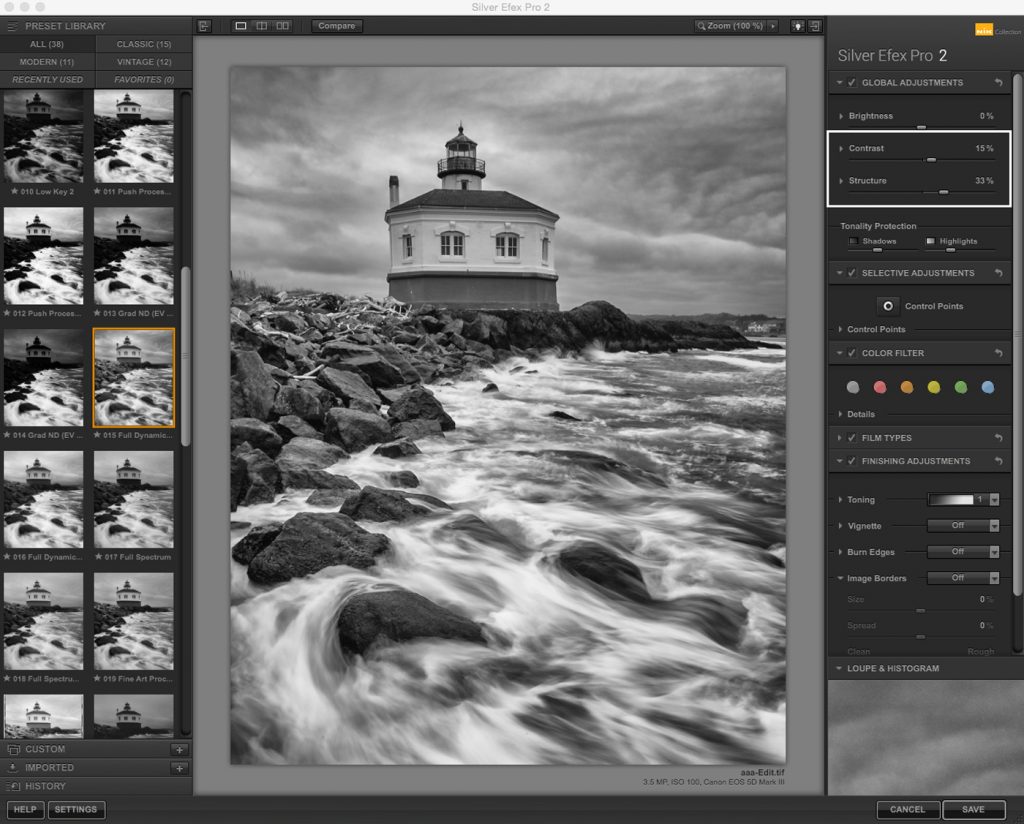The width and height of the screenshot is (1024, 824).
Task: Open Image Borders dropdown set to Off
Action: [x=963, y=578]
